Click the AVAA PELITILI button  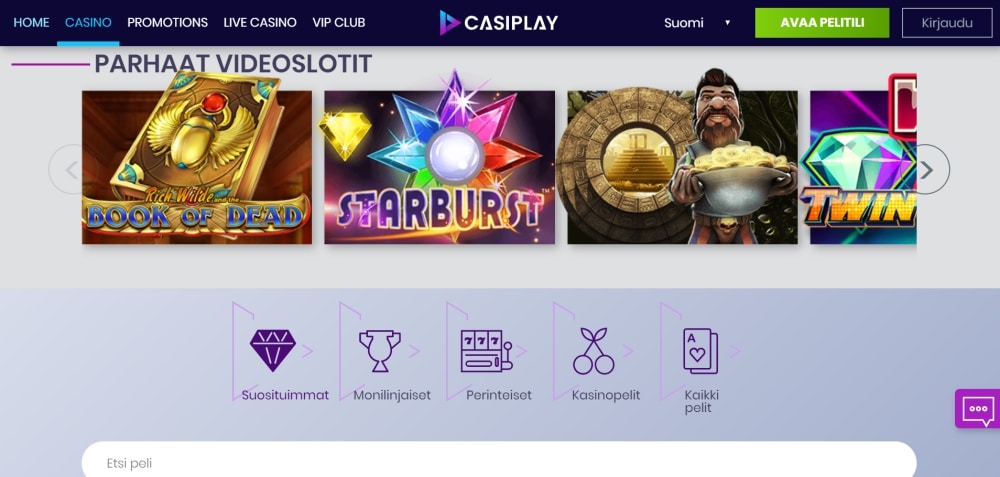click(822, 23)
